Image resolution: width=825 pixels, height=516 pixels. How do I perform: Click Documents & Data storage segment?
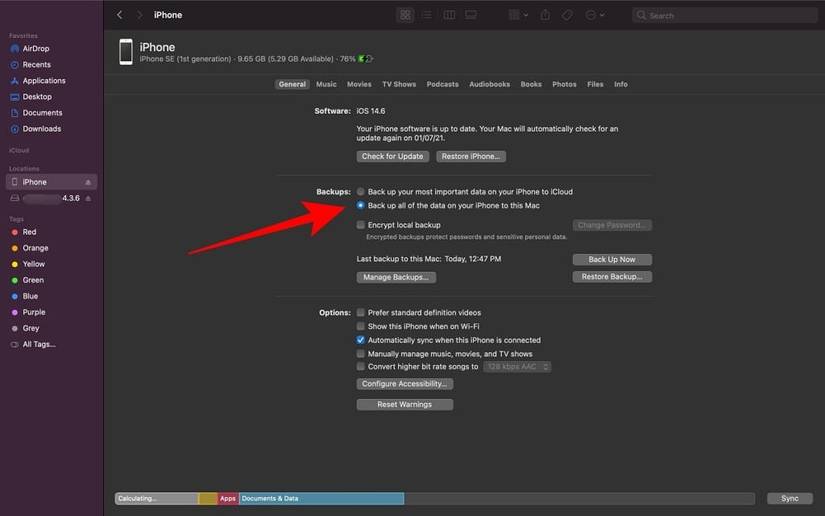point(321,498)
